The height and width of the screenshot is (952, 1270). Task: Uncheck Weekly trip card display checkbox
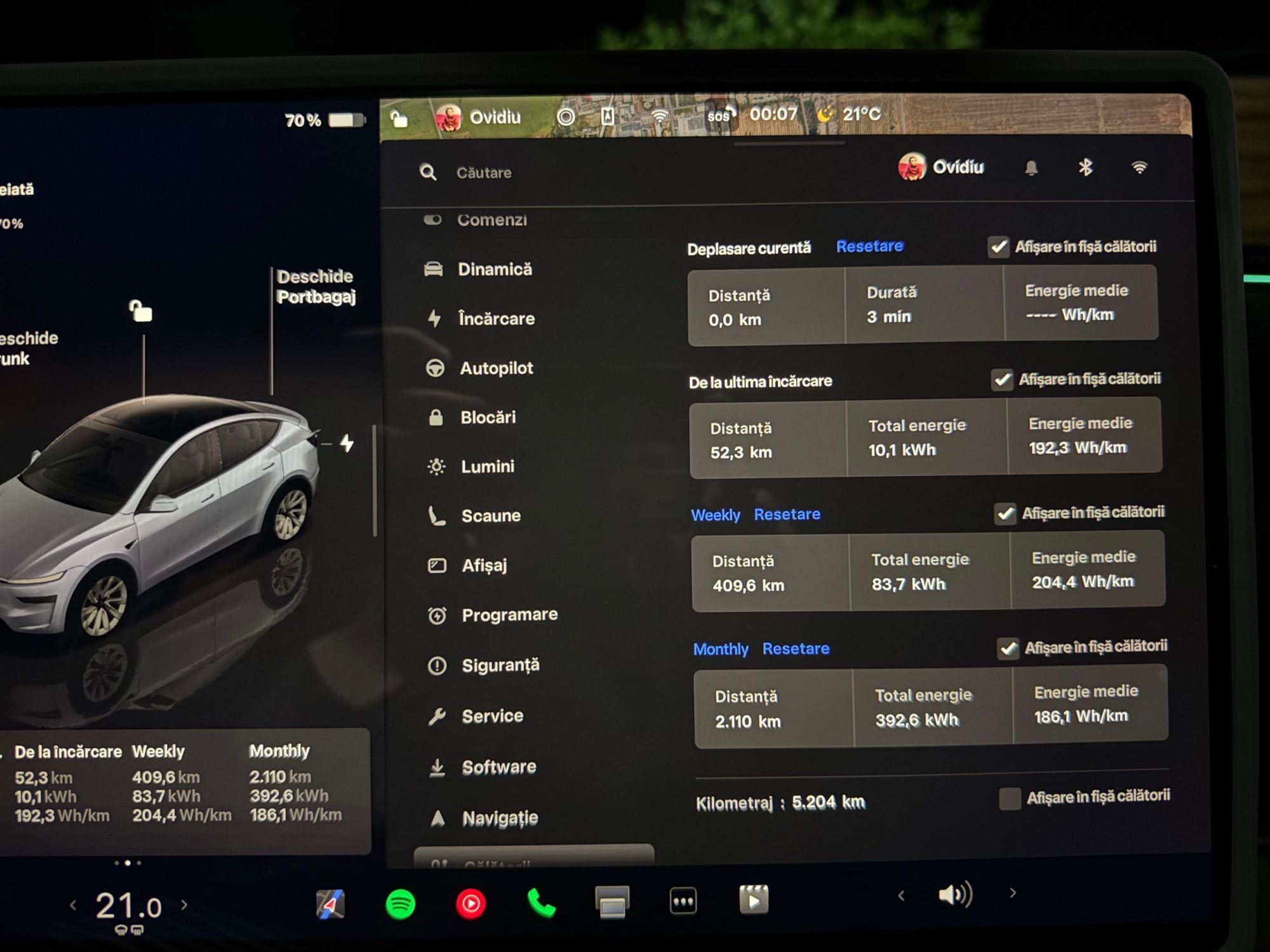tap(1005, 513)
